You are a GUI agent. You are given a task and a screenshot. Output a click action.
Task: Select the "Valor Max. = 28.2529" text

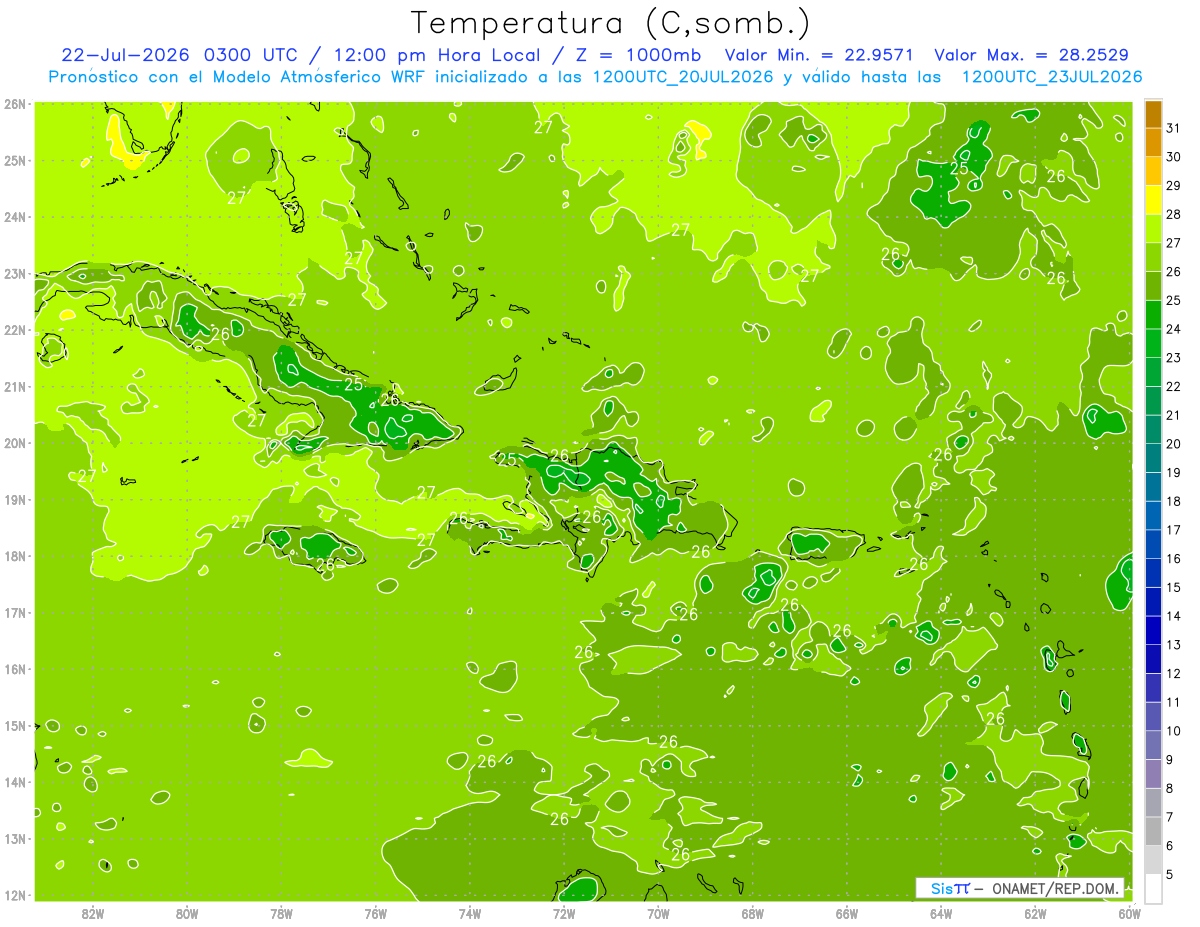click(1032, 55)
